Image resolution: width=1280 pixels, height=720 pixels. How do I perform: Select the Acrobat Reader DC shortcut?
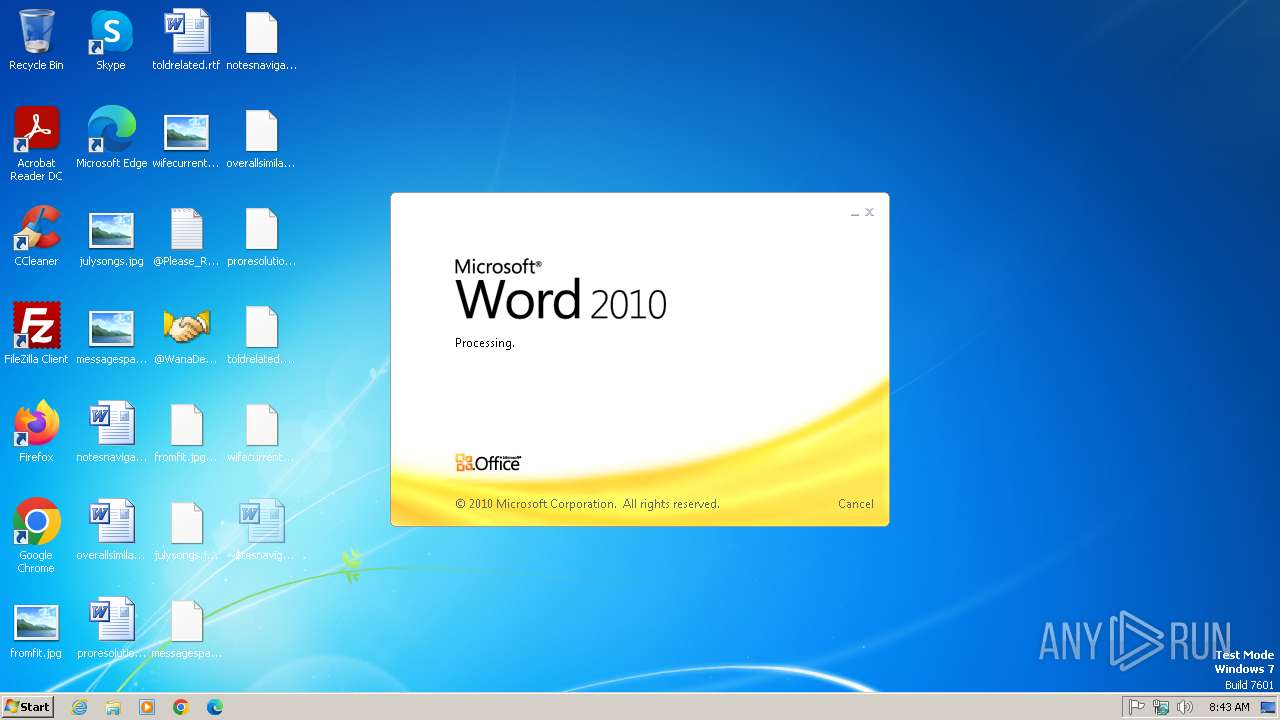36,144
